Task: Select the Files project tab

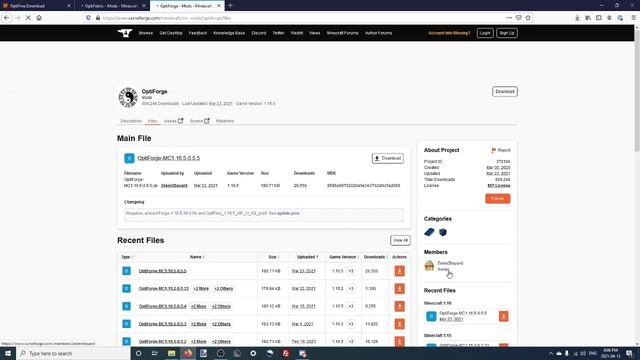Action: [x=152, y=121]
